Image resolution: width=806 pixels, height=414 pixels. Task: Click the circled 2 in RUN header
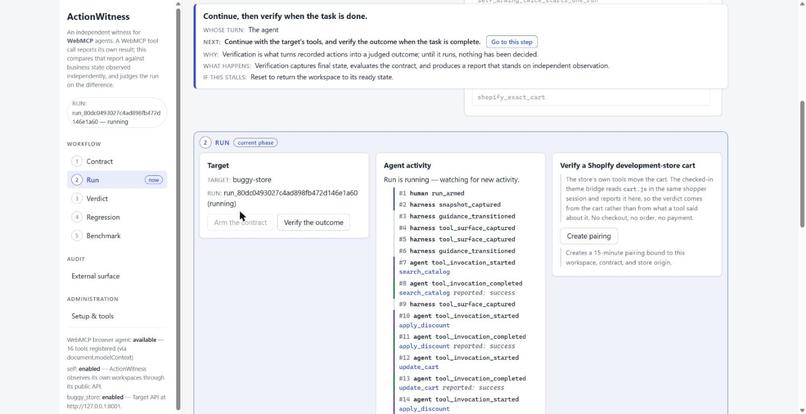[206, 142]
